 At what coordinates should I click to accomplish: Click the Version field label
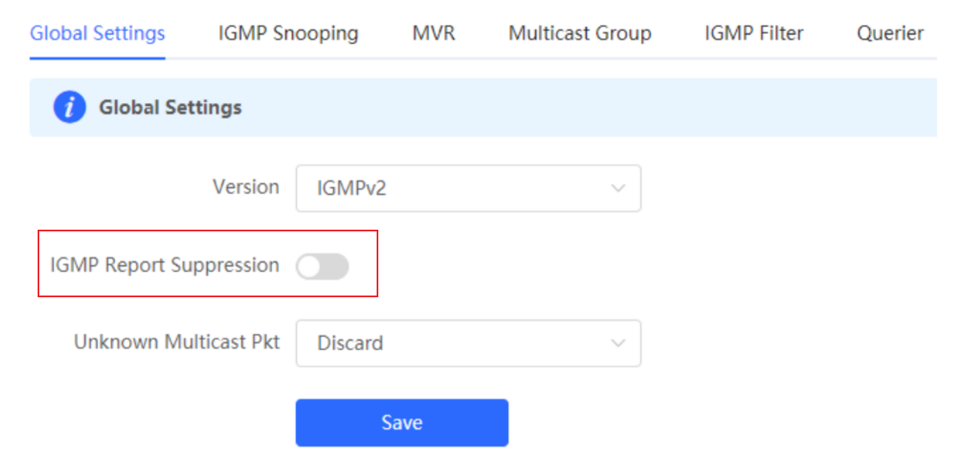pos(246,187)
